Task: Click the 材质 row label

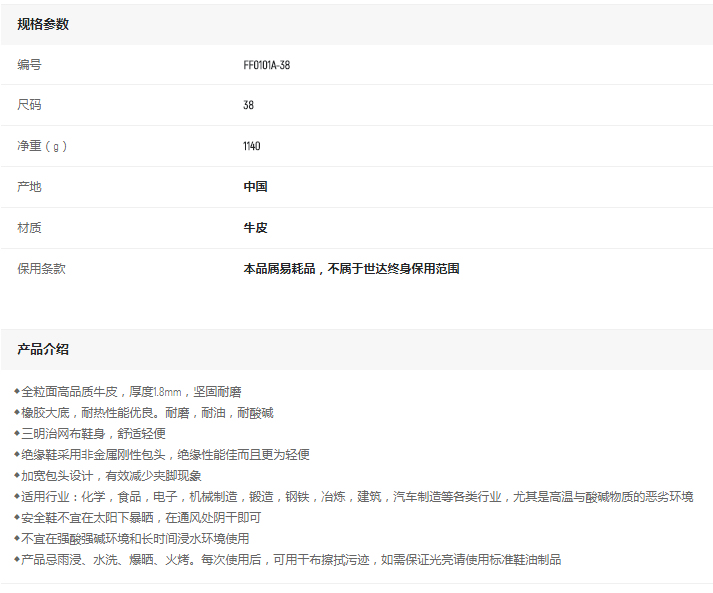Action: click(x=29, y=228)
